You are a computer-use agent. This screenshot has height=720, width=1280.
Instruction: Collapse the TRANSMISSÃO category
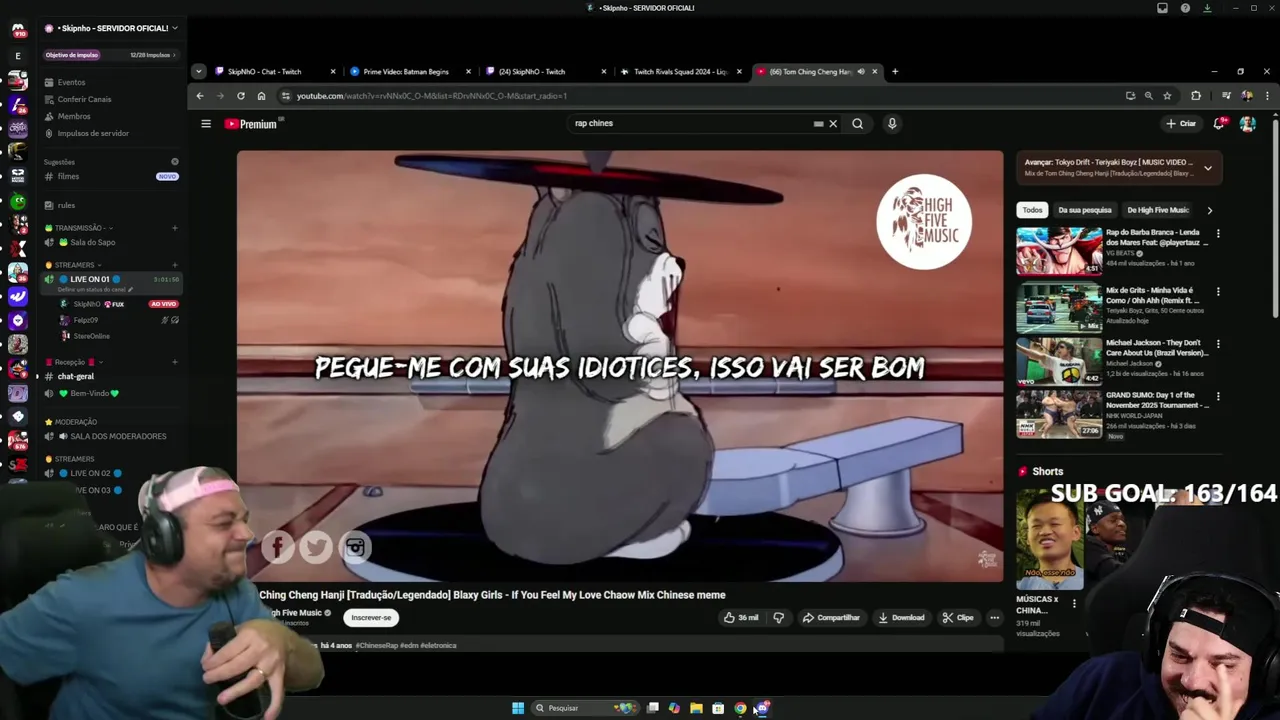point(78,228)
